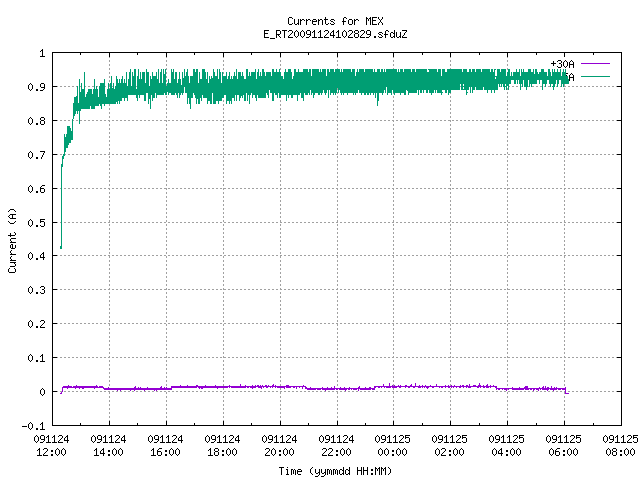Select the "12:00" x-axis tick label
Screen dimensions: 640x480
click(51, 452)
